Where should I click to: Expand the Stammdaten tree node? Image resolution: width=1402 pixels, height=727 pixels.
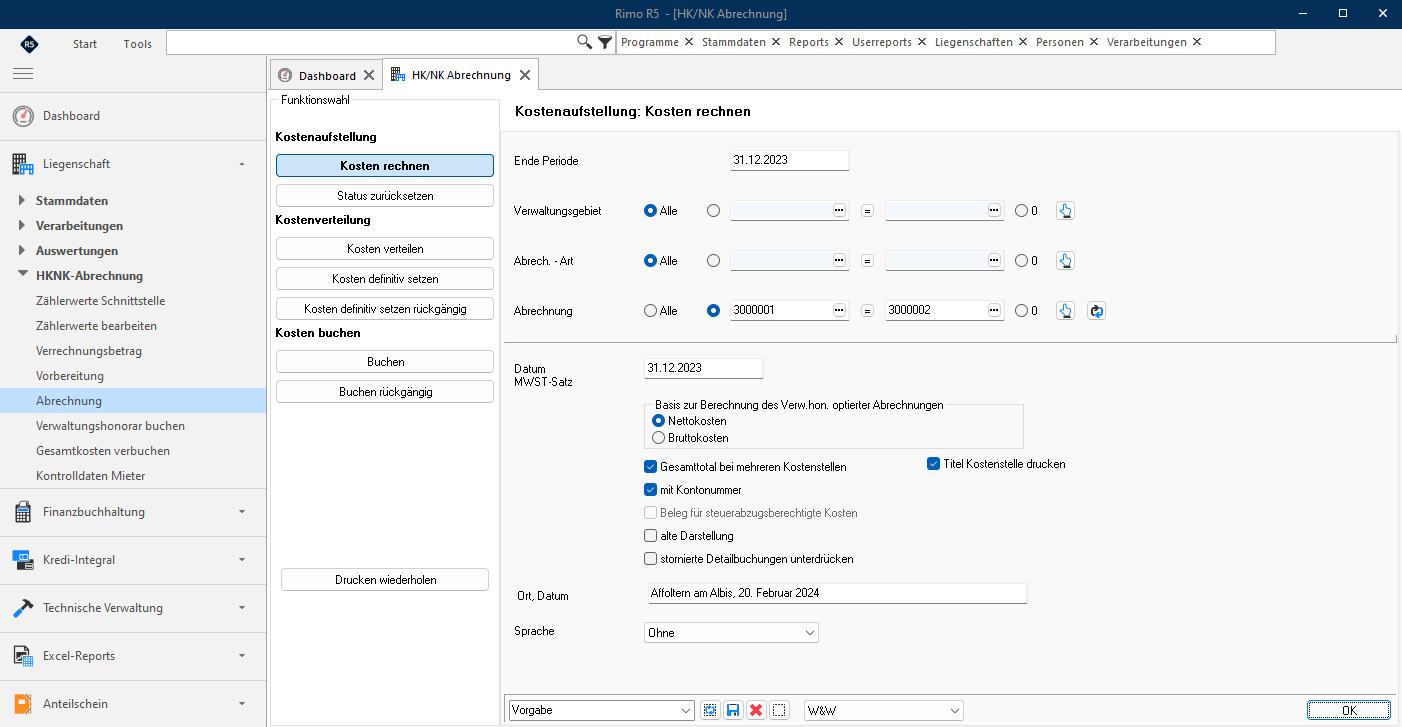23,200
